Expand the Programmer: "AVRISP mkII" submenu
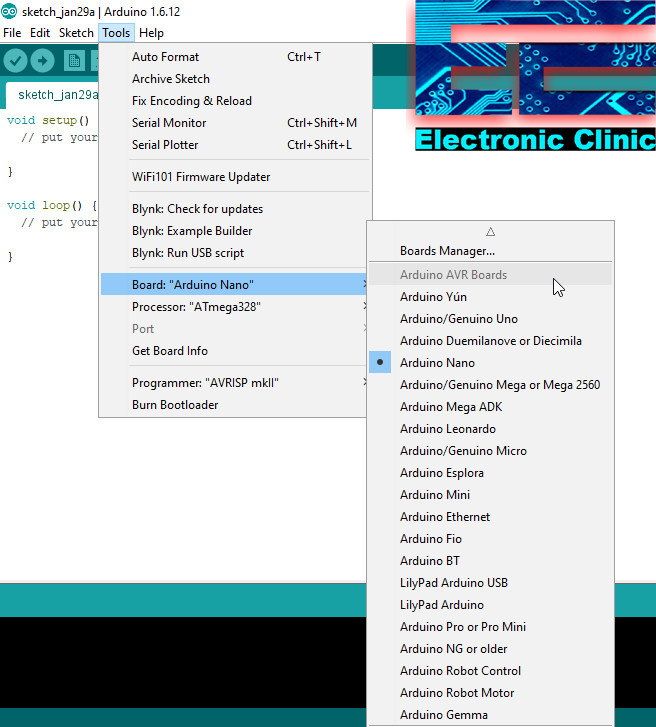Viewport: 656px width, 727px height. (x=234, y=383)
